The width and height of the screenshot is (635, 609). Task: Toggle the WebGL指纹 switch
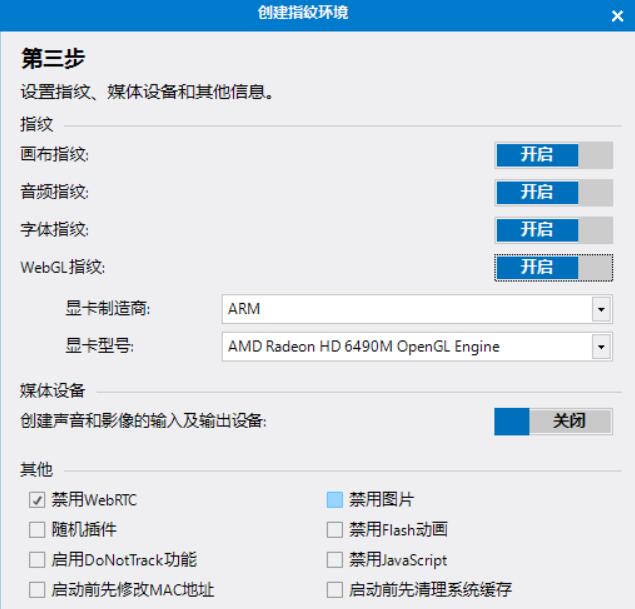(x=554, y=268)
